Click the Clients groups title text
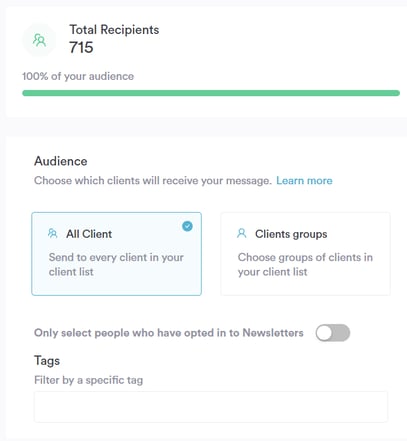The height and width of the screenshot is (441, 407). pyautogui.click(x=291, y=234)
